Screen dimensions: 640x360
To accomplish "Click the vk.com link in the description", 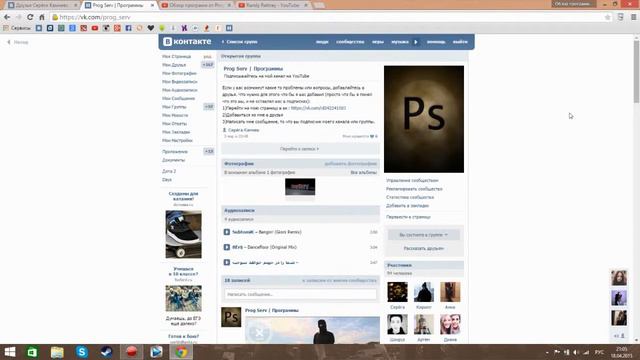I will pyautogui.click(x=318, y=108).
